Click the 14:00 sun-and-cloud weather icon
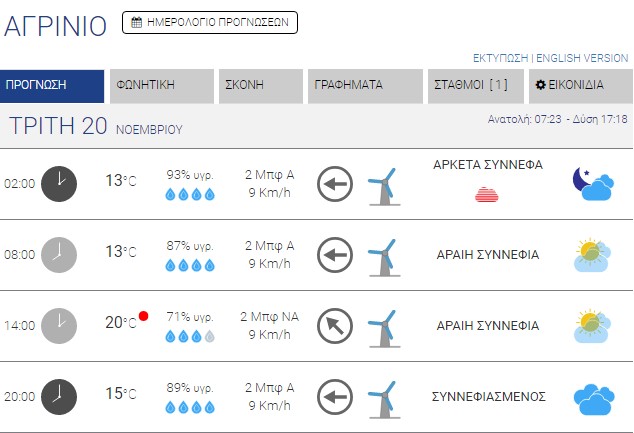The image size is (634, 433). pyautogui.click(x=592, y=326)
